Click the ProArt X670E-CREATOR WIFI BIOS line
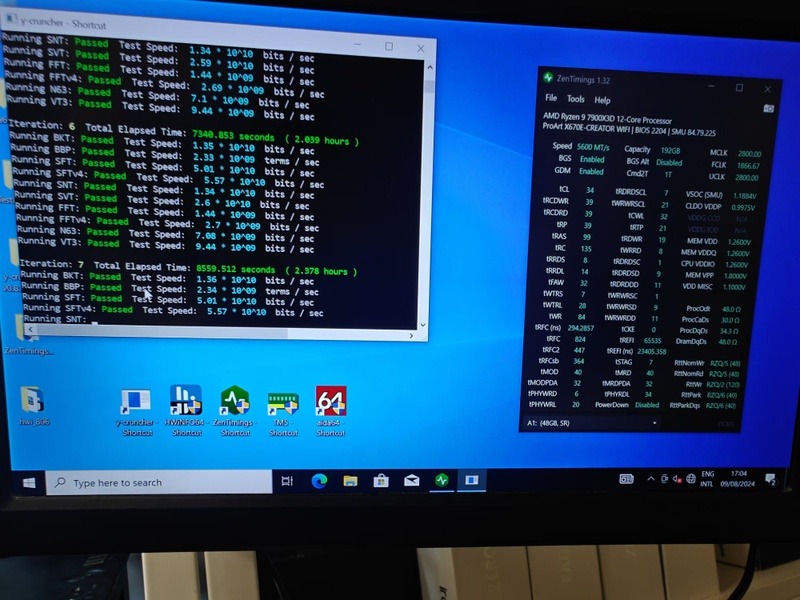 [629, 130]
